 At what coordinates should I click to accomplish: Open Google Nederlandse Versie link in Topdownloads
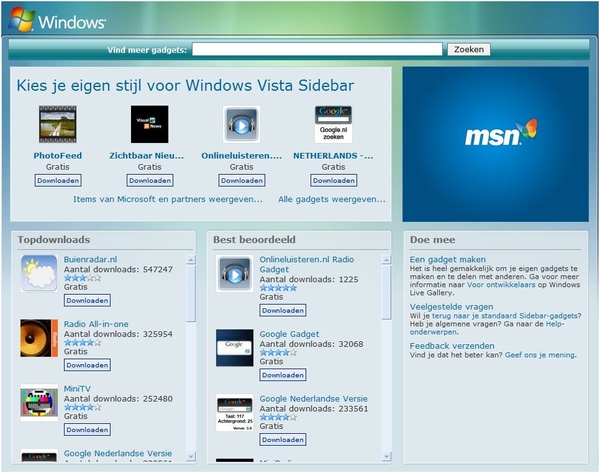click(118, 453)
